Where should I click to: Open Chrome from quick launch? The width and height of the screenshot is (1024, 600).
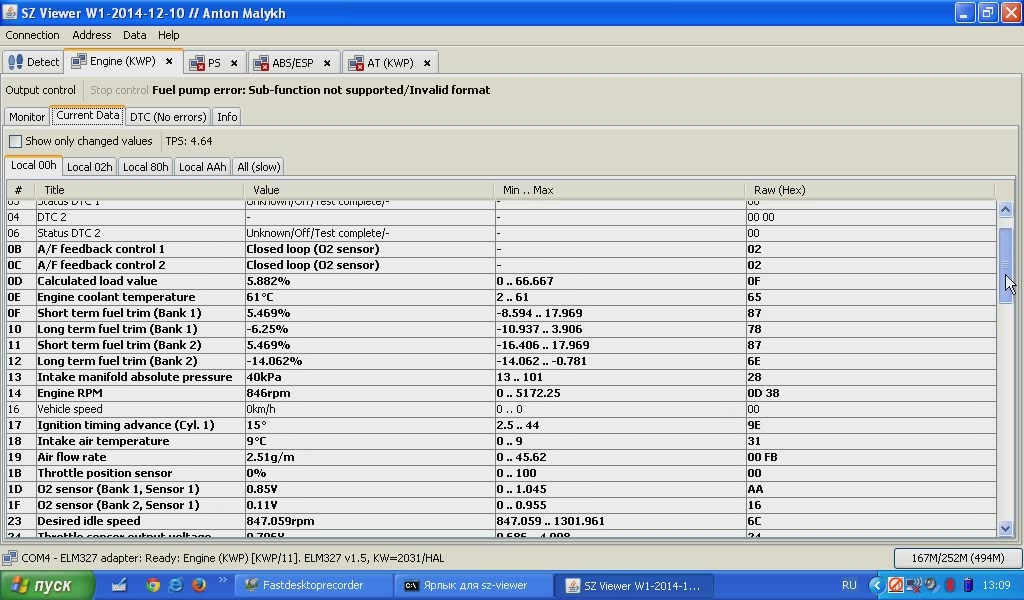coord(153,585)
